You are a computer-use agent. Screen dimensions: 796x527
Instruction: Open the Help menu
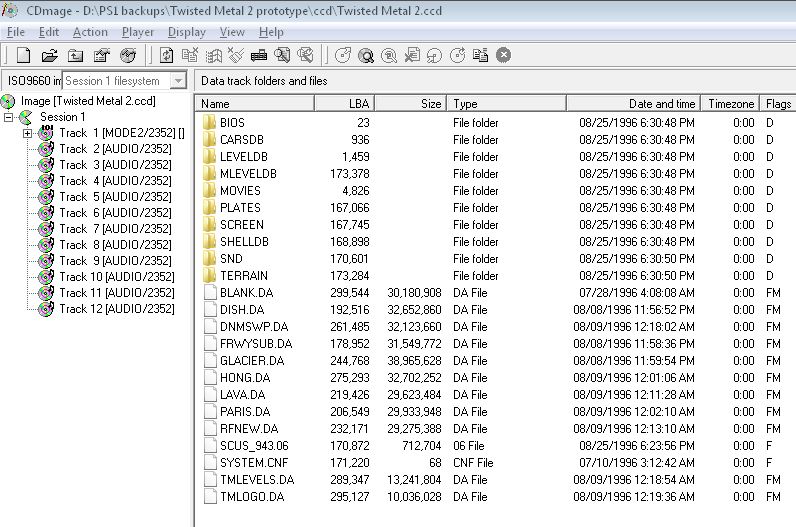pyautogui.click(x=271, y=32)
